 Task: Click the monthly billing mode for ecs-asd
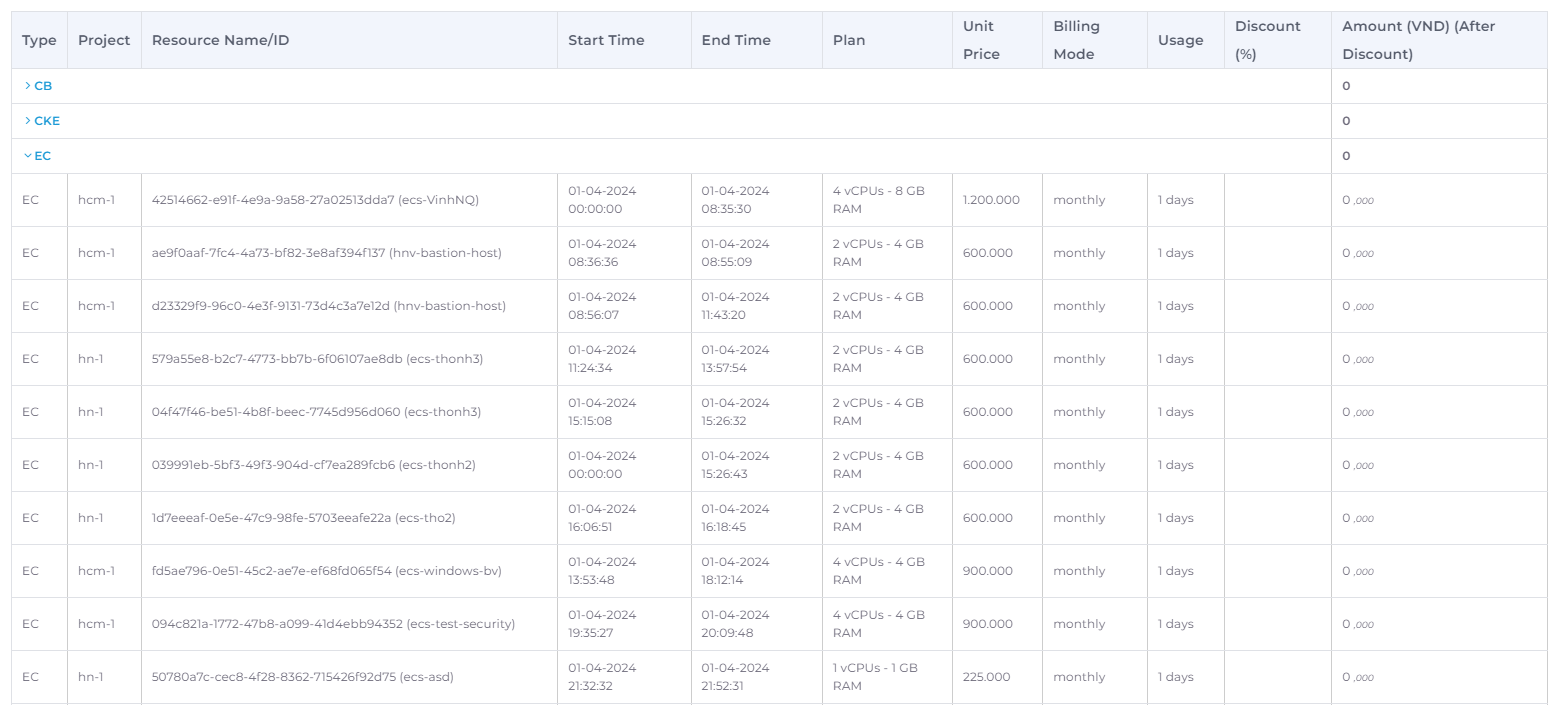pyautogui.click(x=1079, y=676)
